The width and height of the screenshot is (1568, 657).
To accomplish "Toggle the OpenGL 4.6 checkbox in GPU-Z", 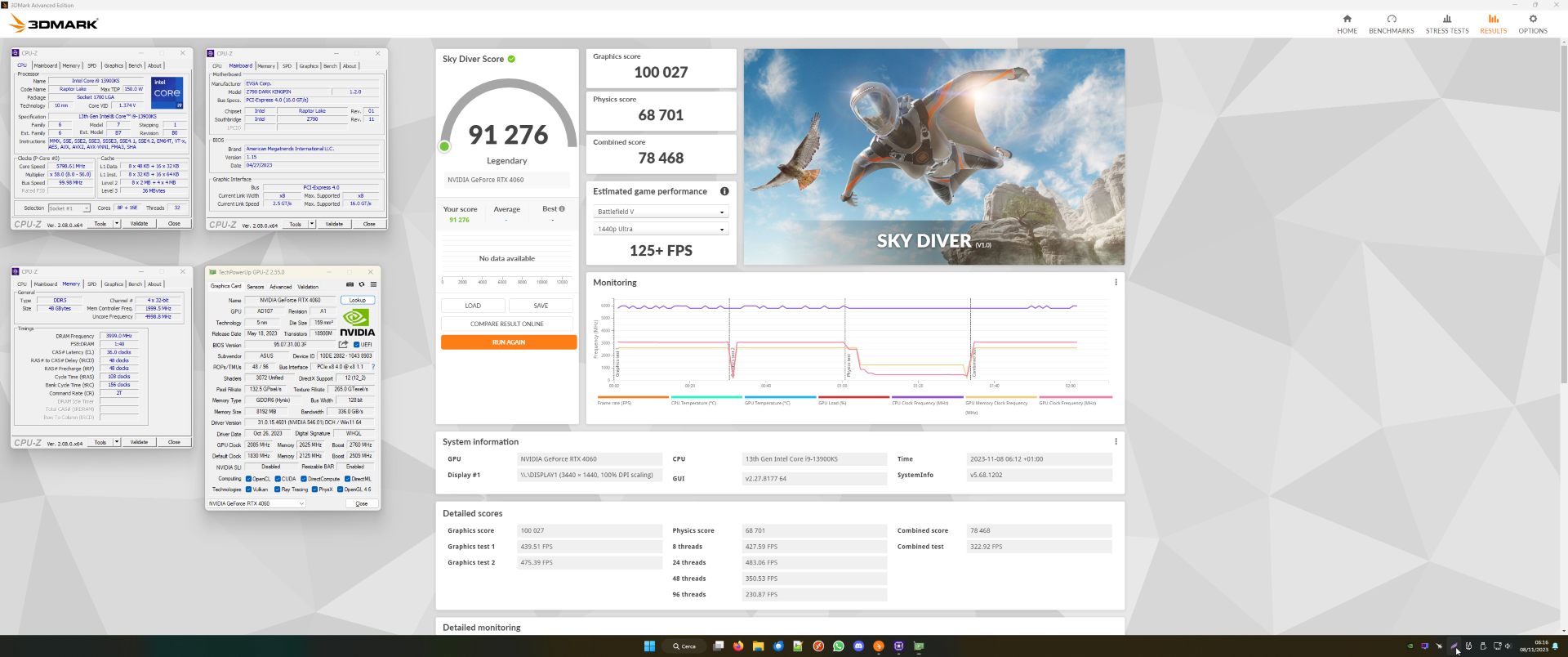I will point(340,489).
